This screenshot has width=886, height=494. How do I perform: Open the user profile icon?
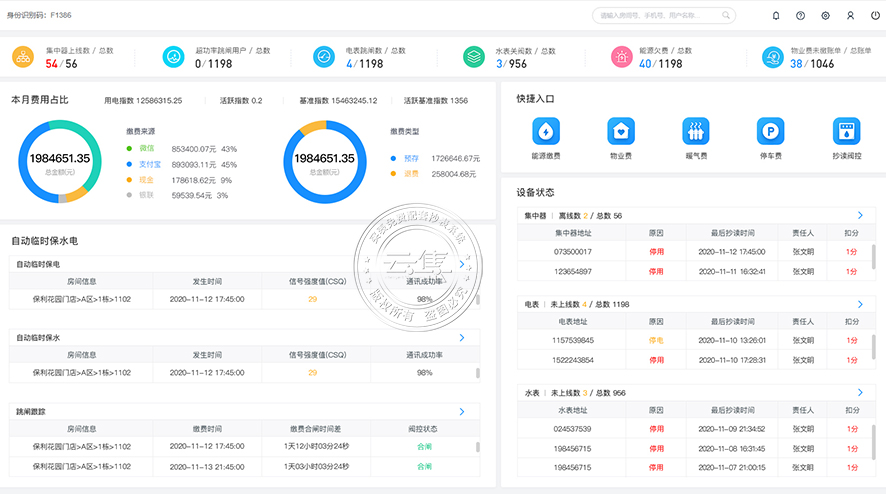(850, 16)
